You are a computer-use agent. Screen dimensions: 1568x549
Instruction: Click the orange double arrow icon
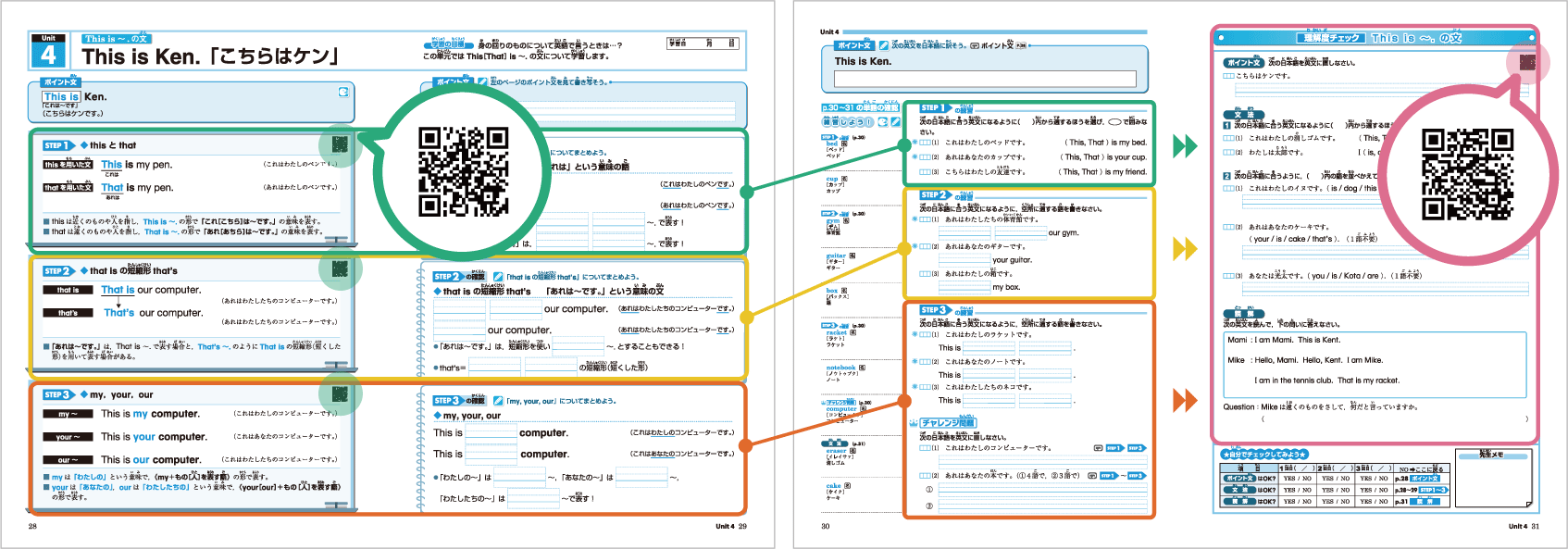click(1185, 400)
